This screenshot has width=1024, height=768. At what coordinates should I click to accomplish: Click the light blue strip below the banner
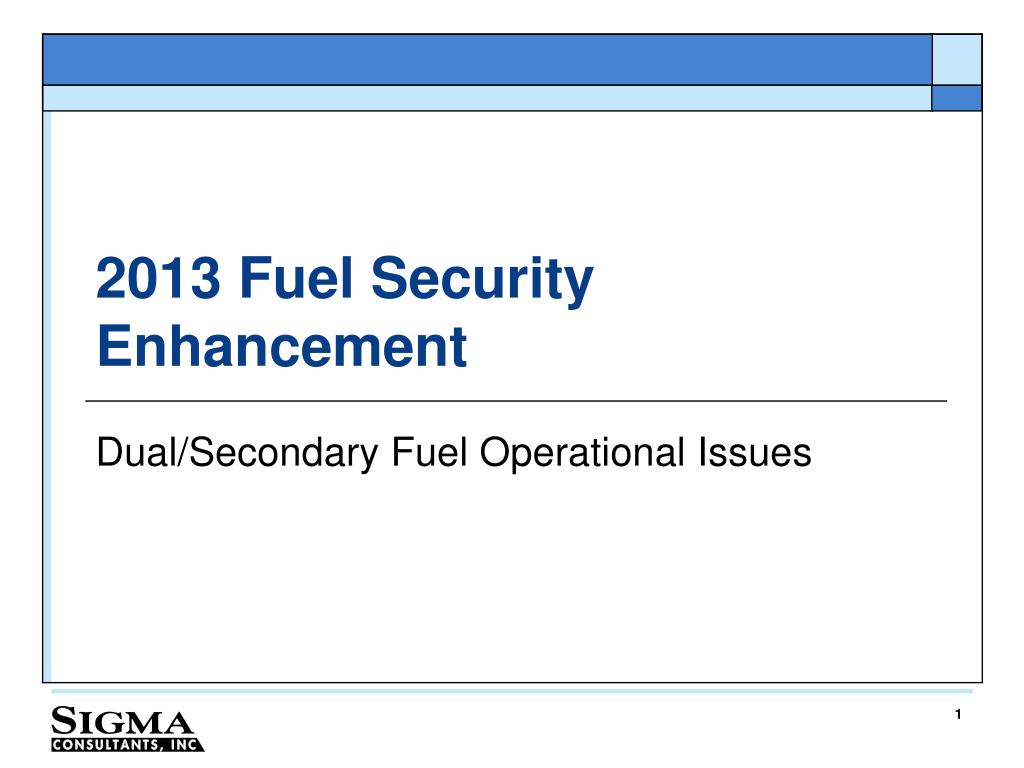coord(487,98)
